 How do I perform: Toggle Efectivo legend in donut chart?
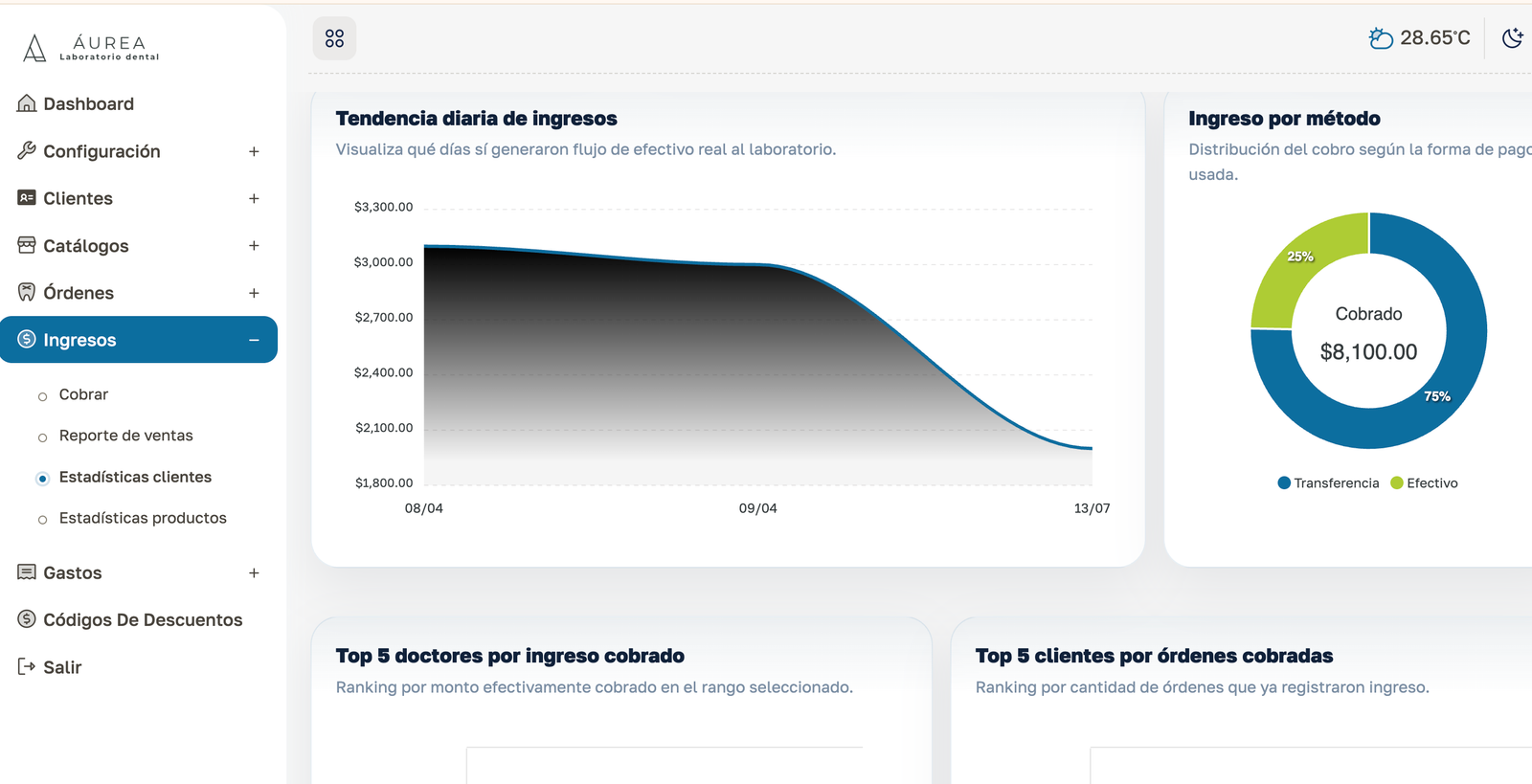[x=1424, y=482]
